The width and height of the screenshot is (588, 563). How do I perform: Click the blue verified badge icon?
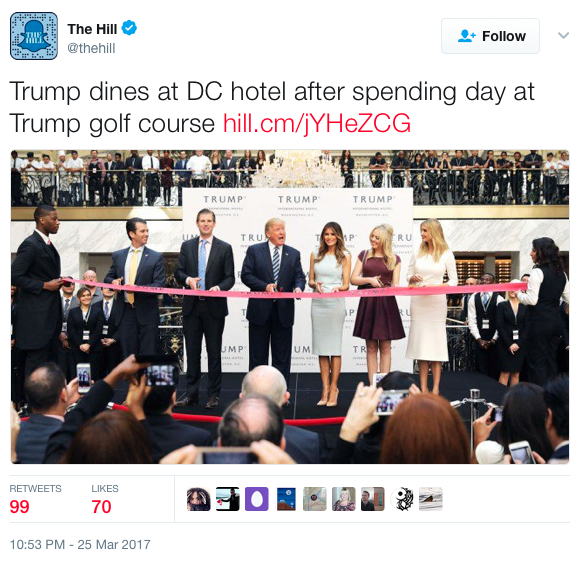[x=130, y=28]
